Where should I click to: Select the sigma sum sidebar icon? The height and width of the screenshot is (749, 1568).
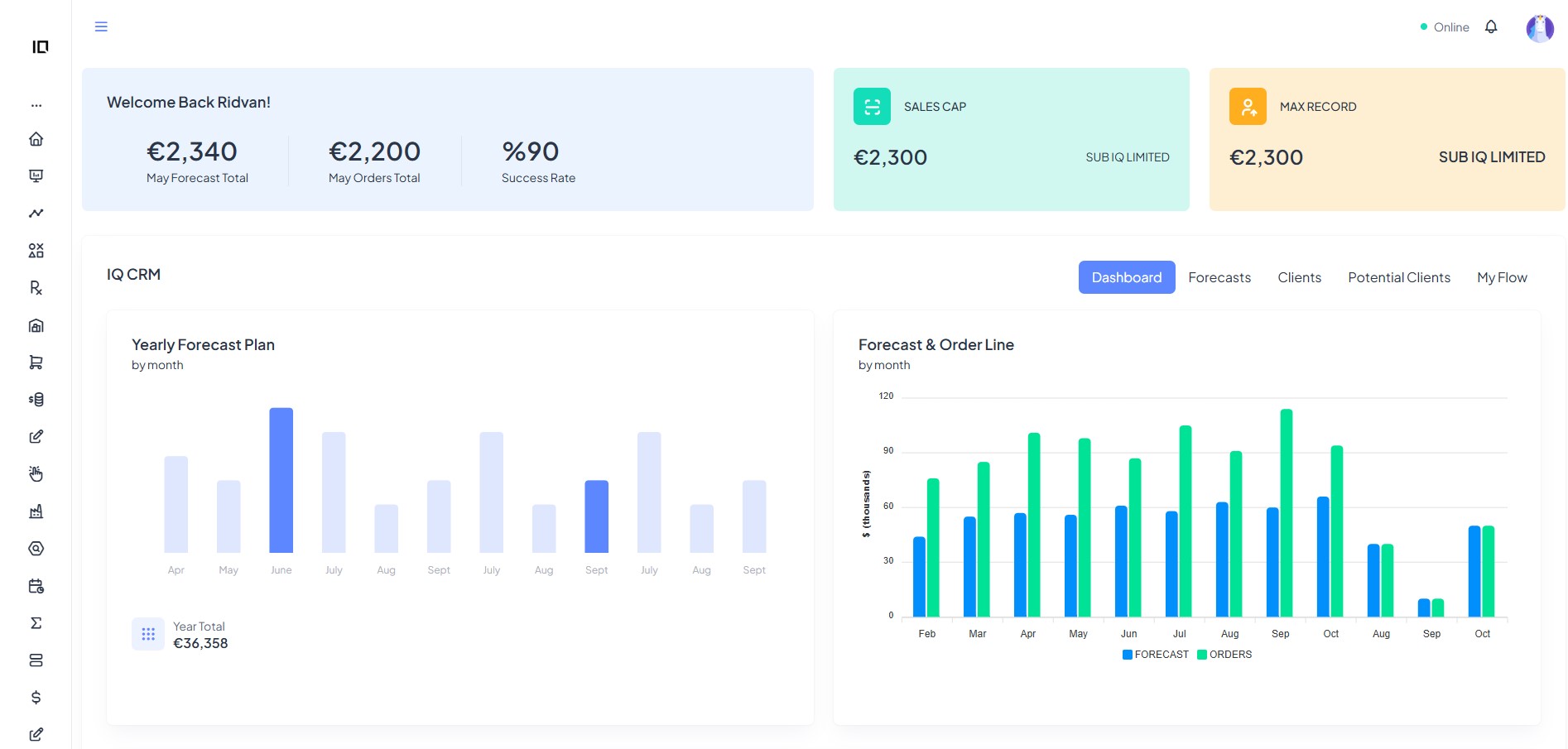(36, 623)
